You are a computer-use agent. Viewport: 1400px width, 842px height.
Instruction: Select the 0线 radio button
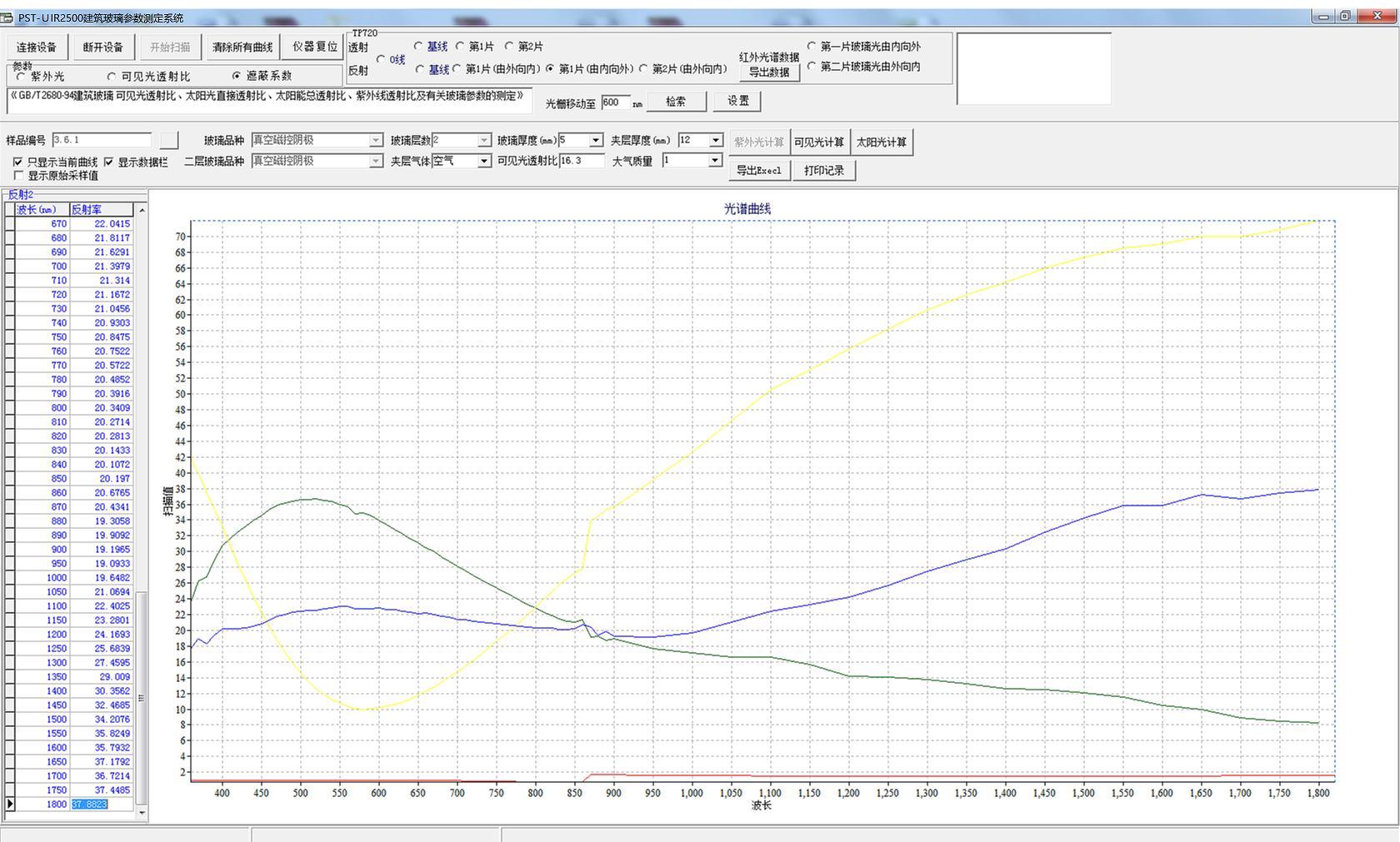(x=381, y=59)
